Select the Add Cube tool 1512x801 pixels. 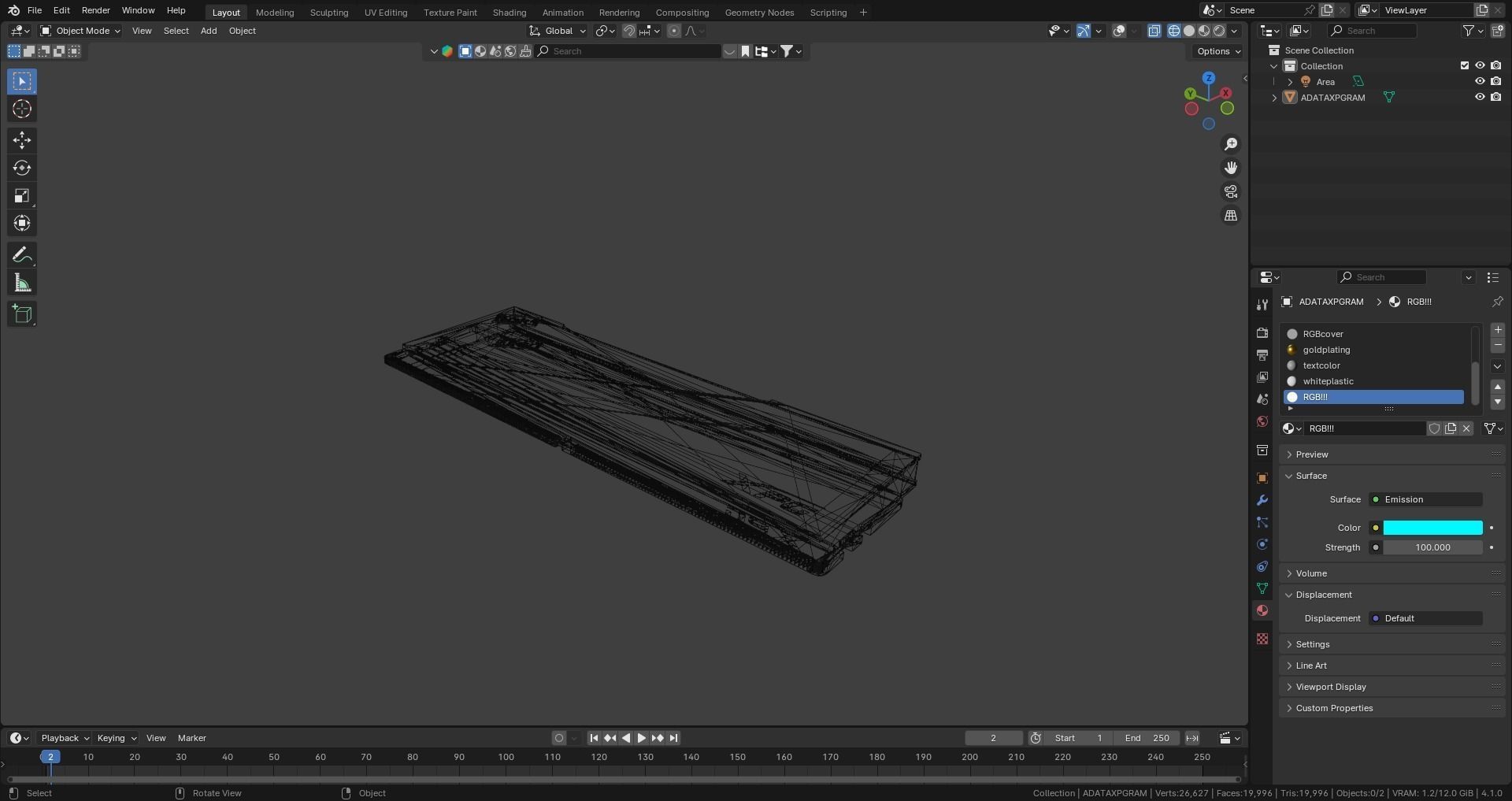point(22,314)
